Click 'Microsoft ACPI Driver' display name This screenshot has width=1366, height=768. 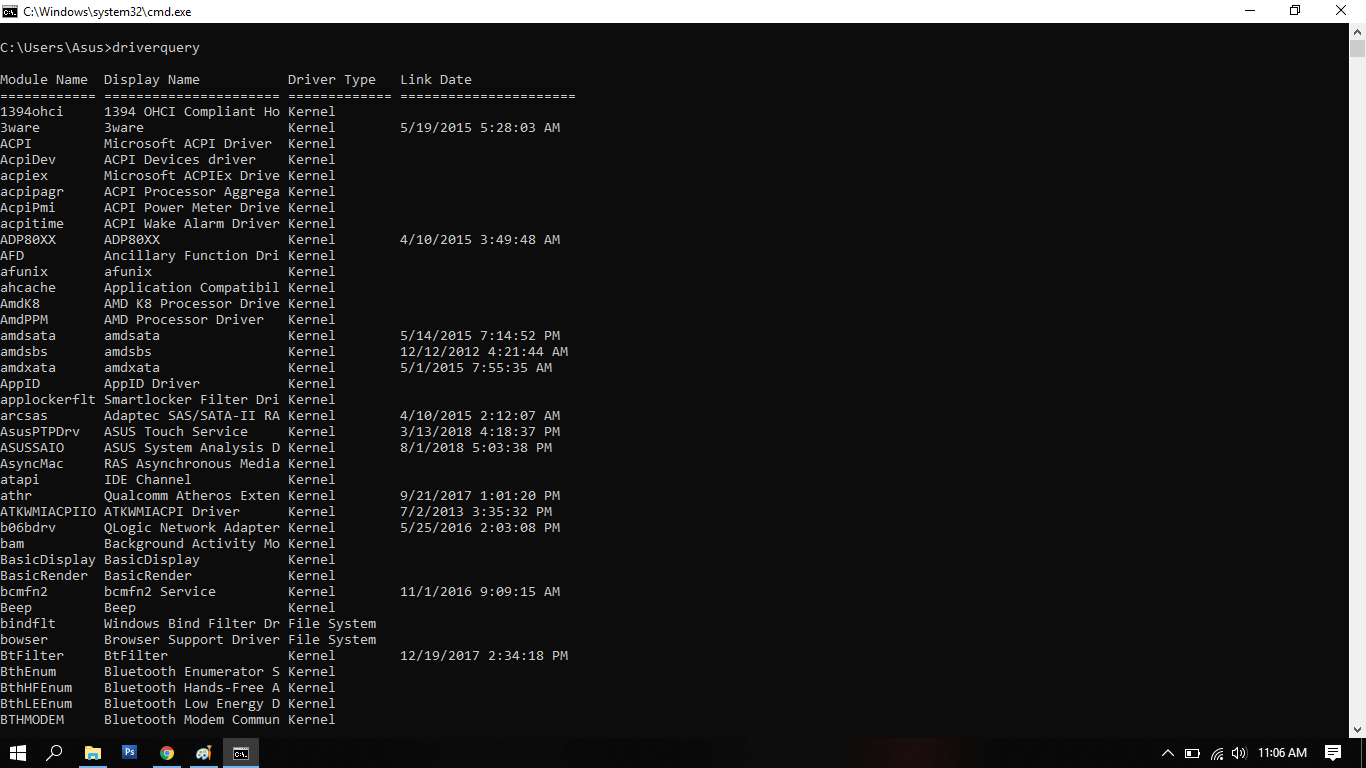pyautogui.click(x=188, y=144)
